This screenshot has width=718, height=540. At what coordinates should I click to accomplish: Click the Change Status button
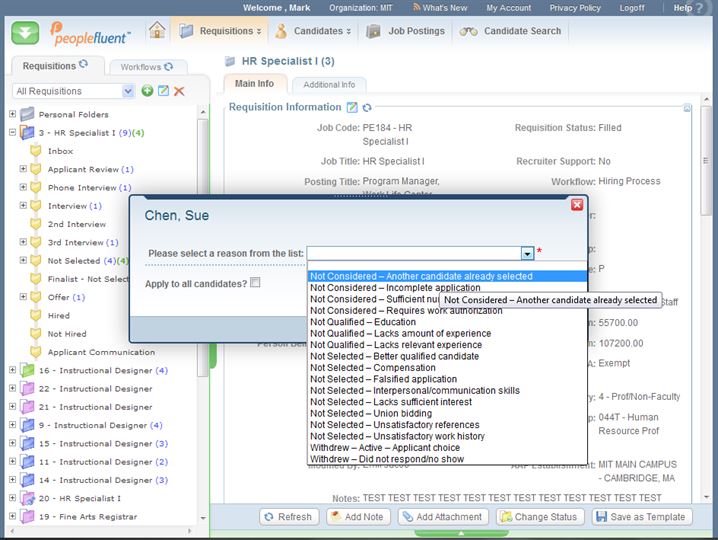(x=539, y=517)
